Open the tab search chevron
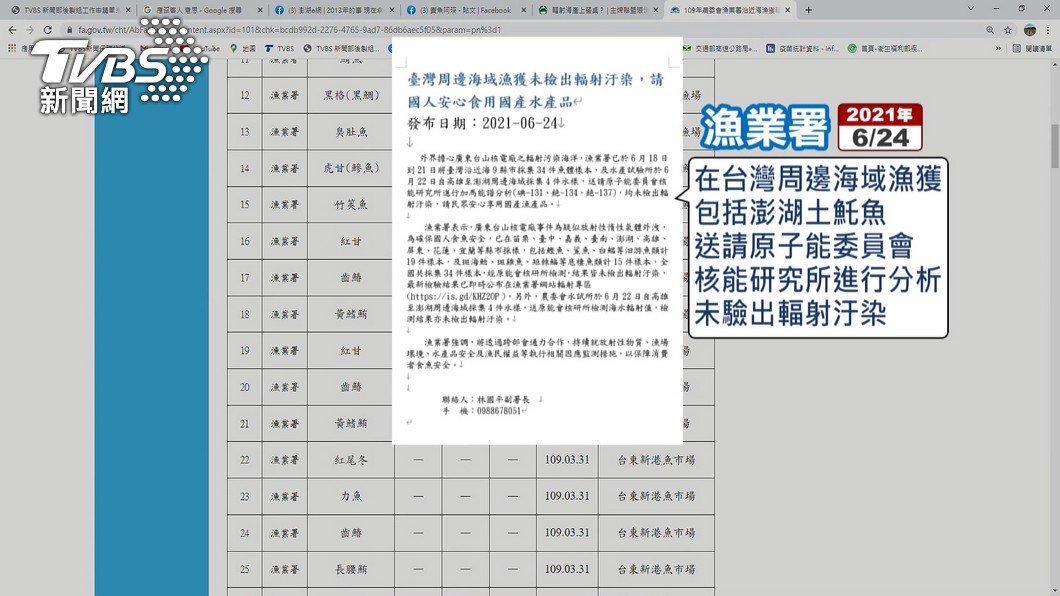Screen dimensions: 1060x596 tap(971, 9)
